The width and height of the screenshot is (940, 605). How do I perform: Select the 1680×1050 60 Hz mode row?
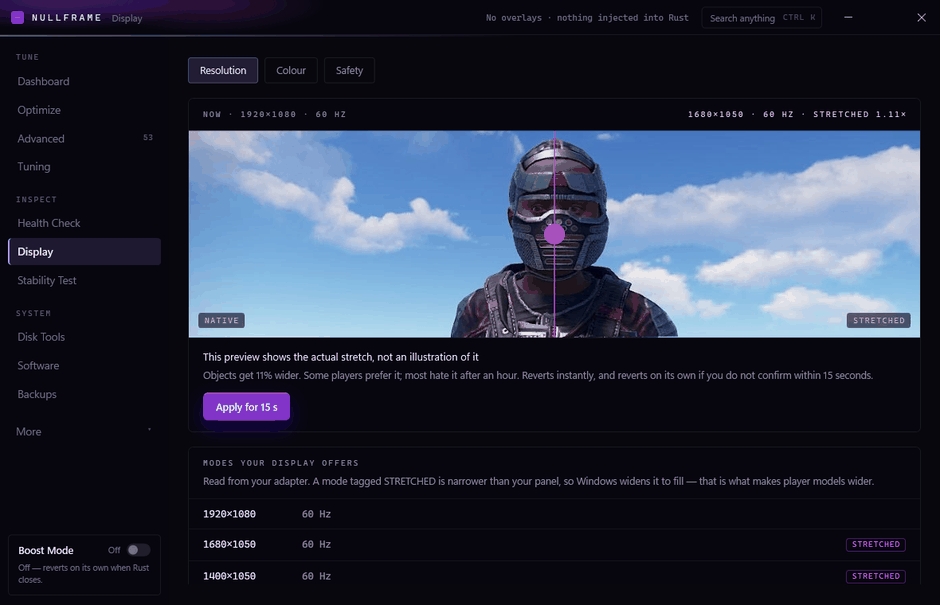(554, 544)
